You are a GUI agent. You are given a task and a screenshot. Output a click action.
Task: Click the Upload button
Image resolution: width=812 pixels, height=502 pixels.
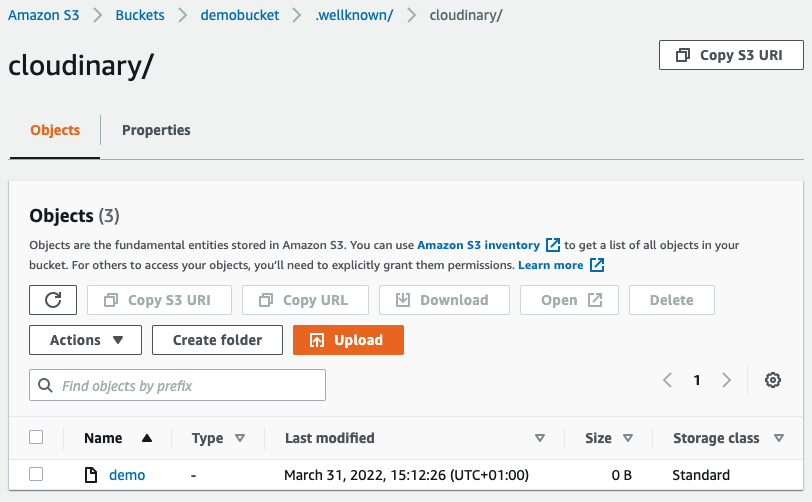[x=349, y=340]
